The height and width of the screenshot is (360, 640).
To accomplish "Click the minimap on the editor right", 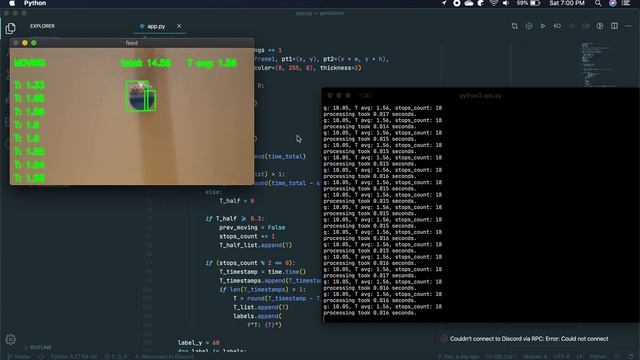I will coord(597,63).
